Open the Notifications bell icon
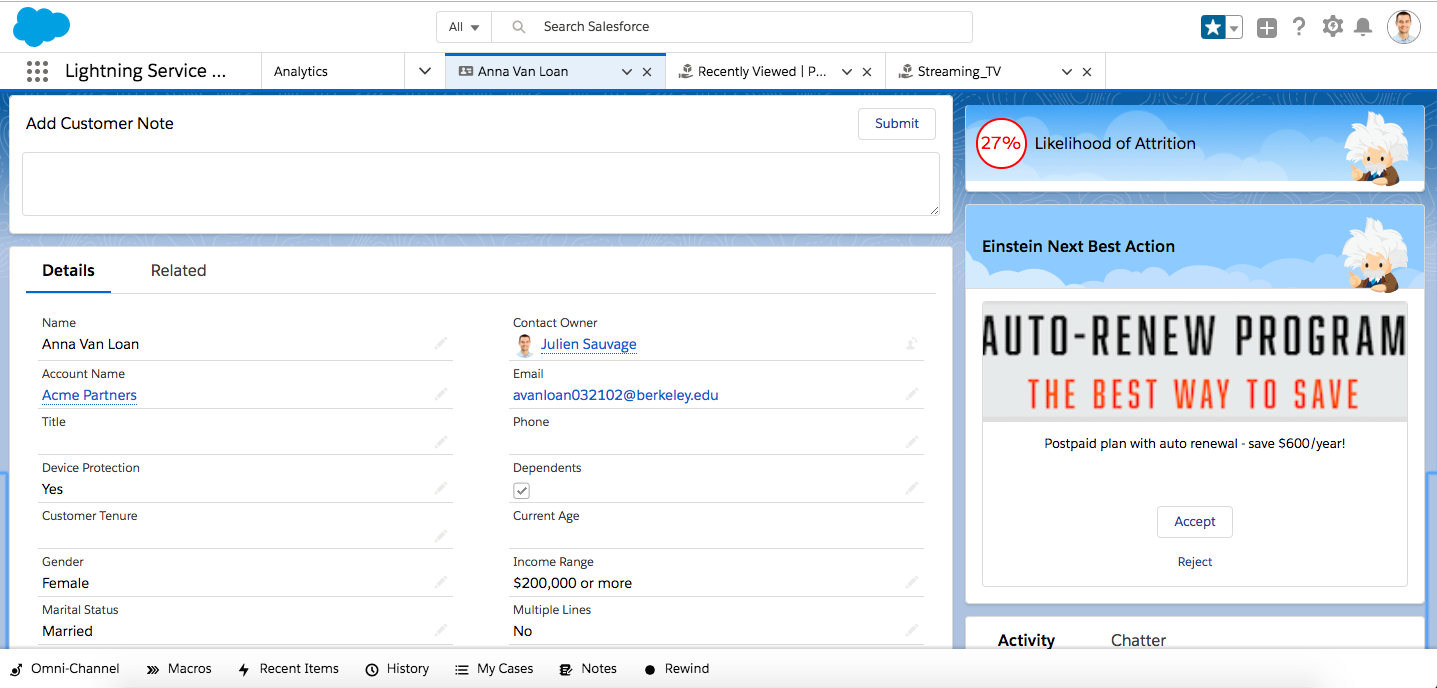 (1362, 27)
